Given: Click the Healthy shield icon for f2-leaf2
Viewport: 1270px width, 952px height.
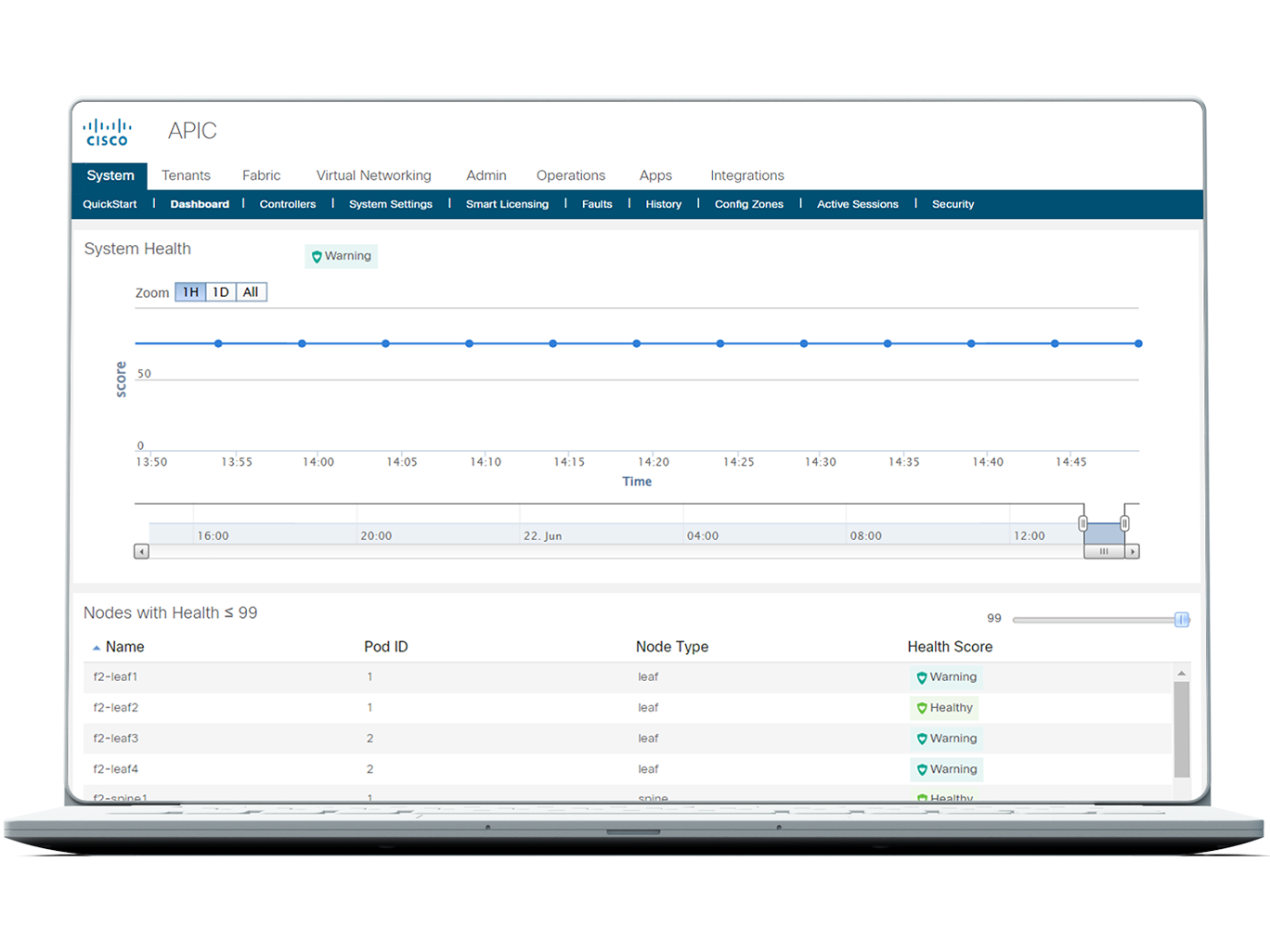Looking at the screenshot, I should click(921, 708).
